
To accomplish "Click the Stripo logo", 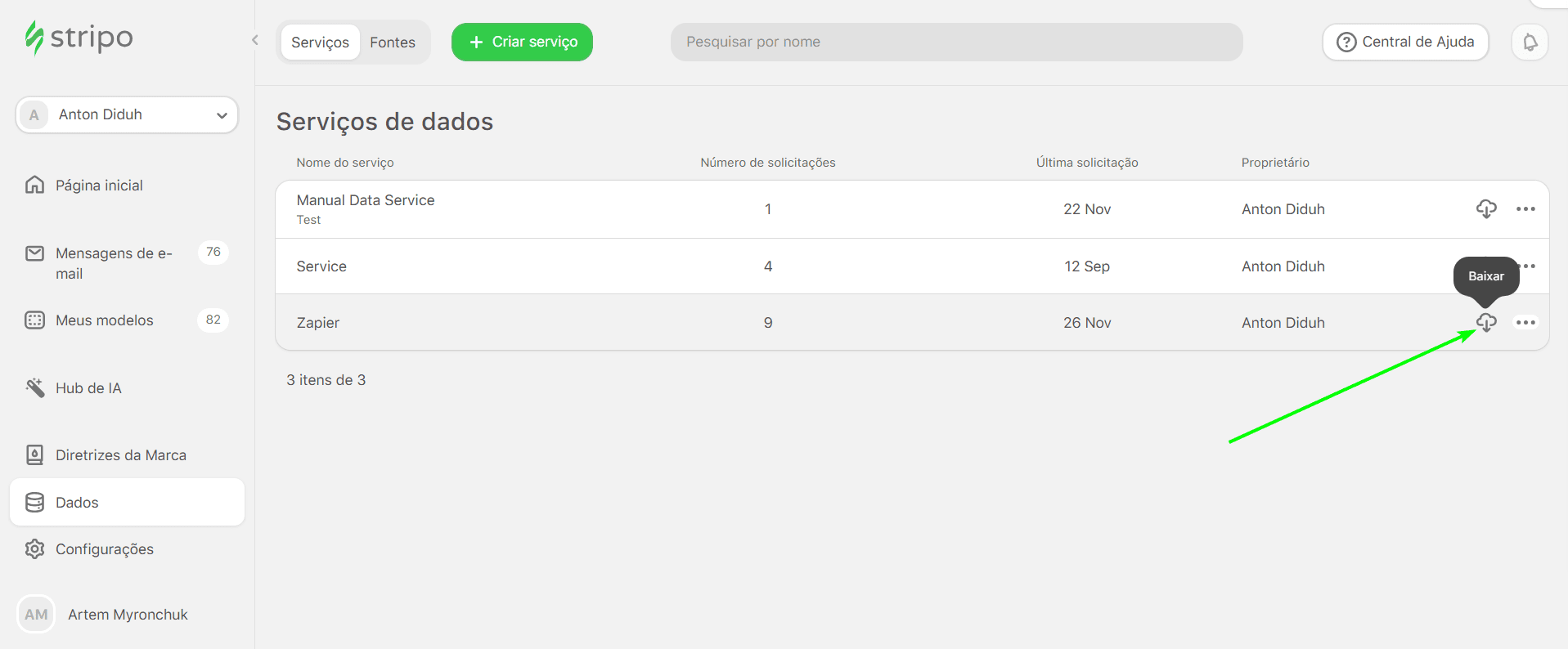I will click(79, 38).
